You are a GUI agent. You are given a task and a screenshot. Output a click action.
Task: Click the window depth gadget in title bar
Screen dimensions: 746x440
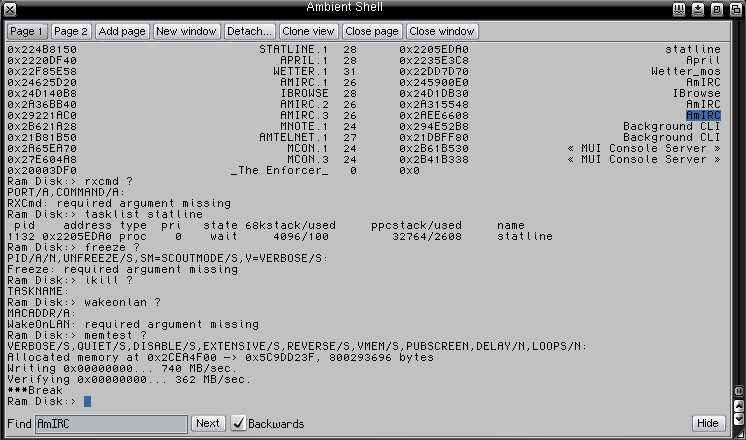[x=736, y=10]
